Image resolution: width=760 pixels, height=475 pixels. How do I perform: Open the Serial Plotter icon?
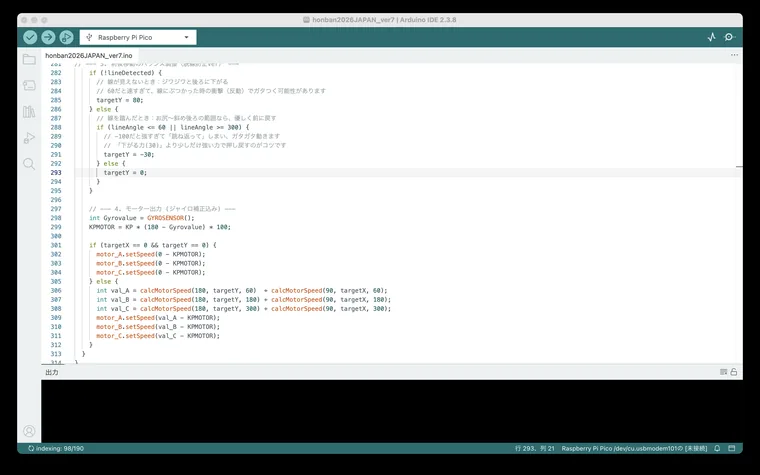(x=712, y=37)
